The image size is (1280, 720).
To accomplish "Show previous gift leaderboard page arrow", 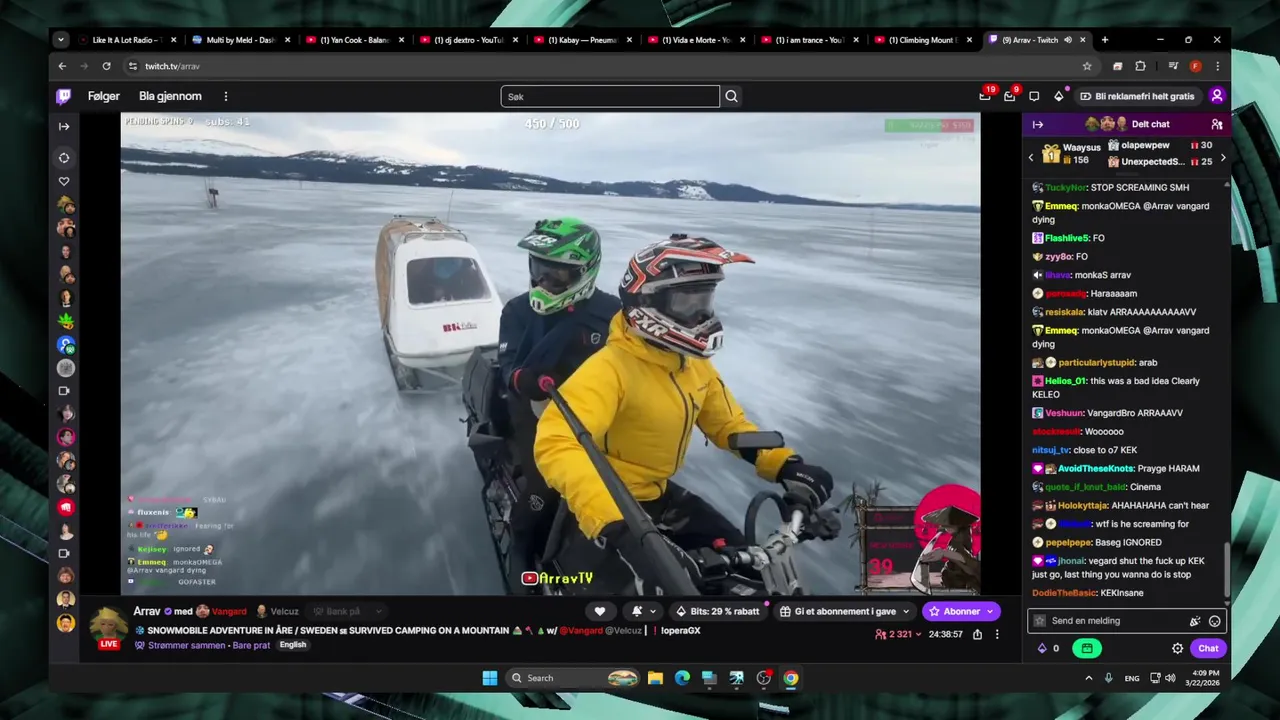I will (x=1031, y=157).
